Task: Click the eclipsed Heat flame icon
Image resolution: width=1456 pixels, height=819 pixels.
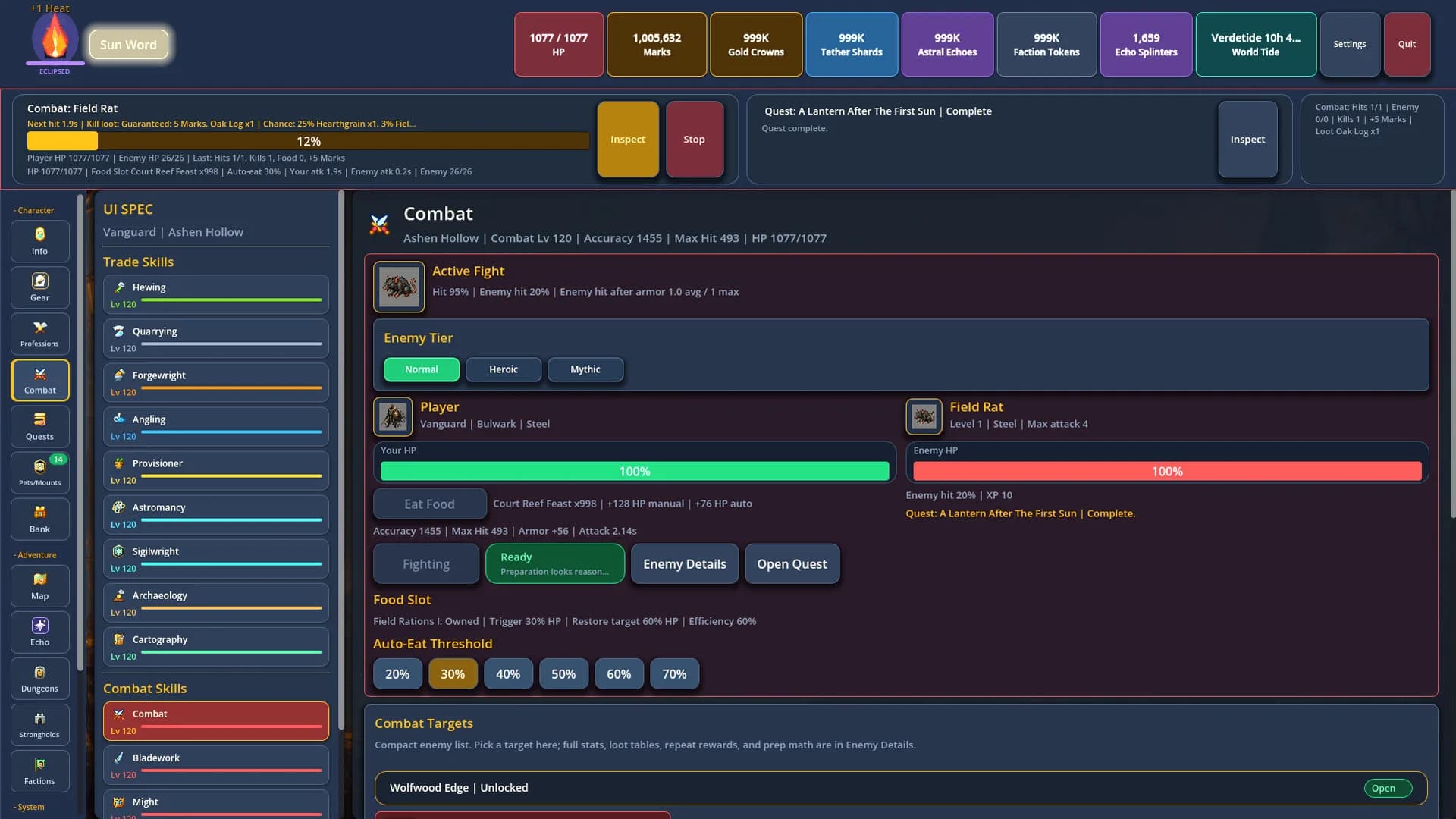Action: point(55,36)
